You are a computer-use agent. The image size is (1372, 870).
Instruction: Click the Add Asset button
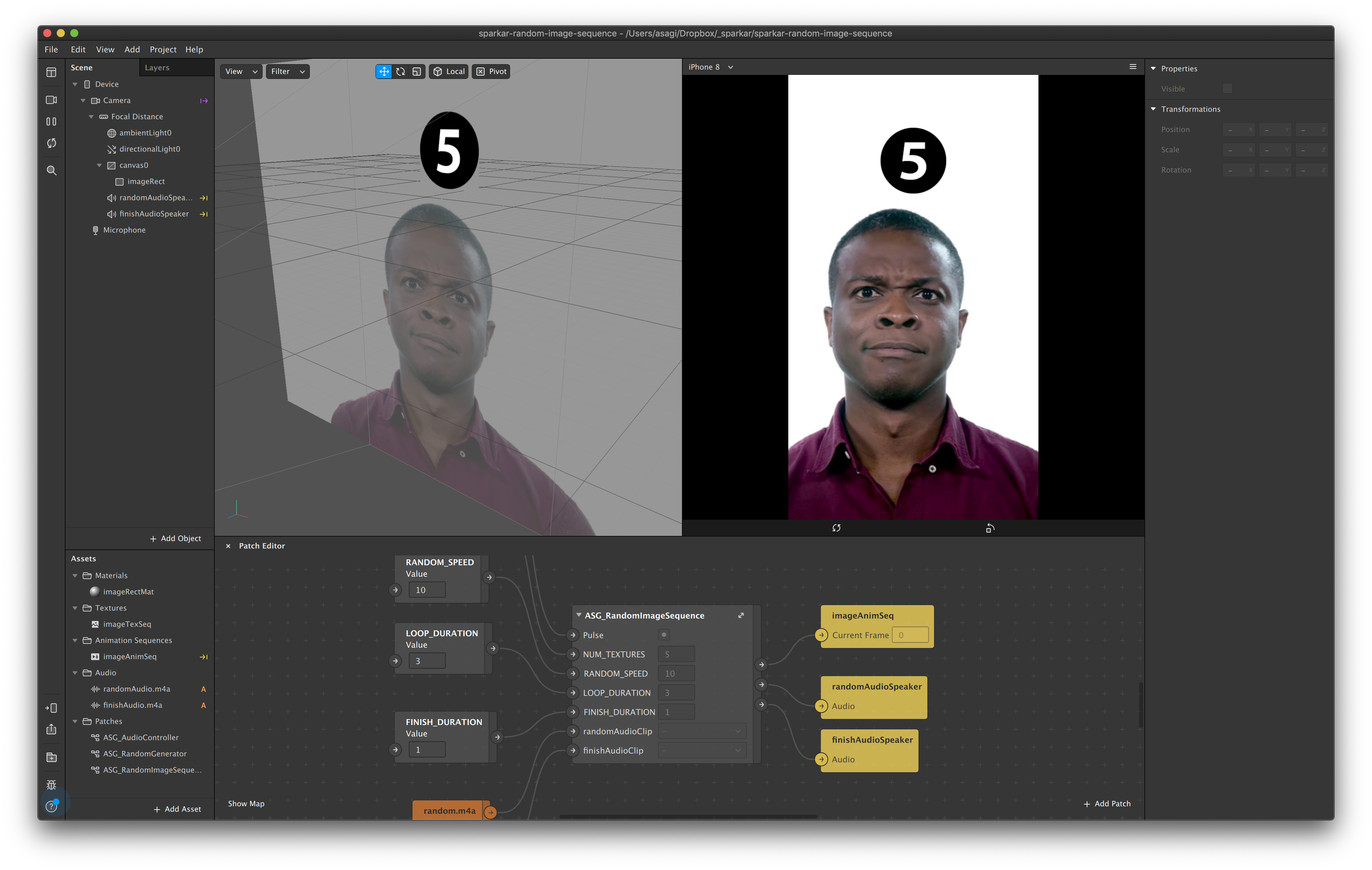(x=177, y=809)
